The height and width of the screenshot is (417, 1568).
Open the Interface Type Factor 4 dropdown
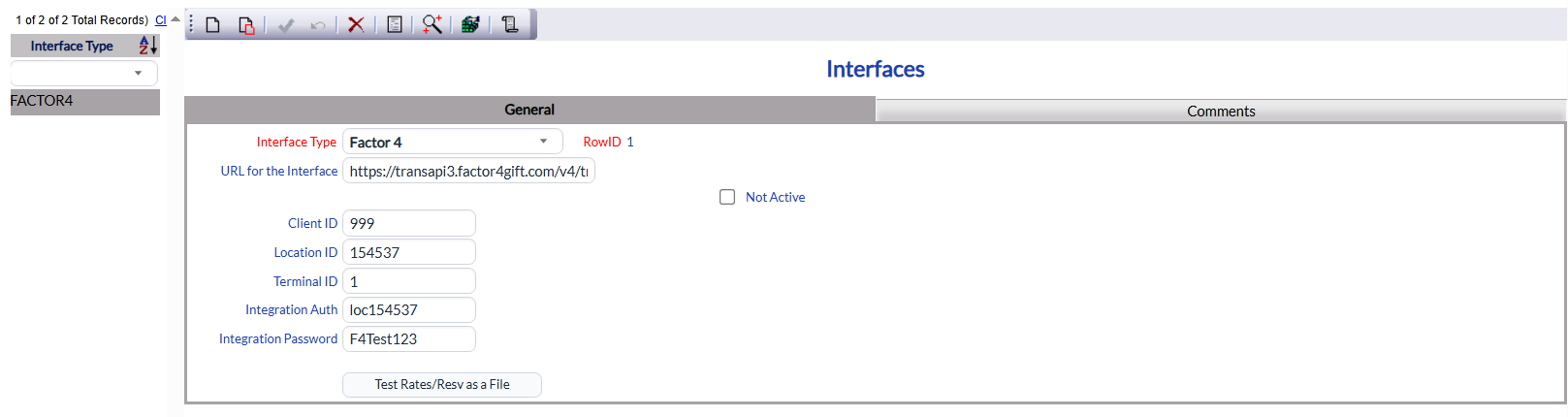click(453, 142)
